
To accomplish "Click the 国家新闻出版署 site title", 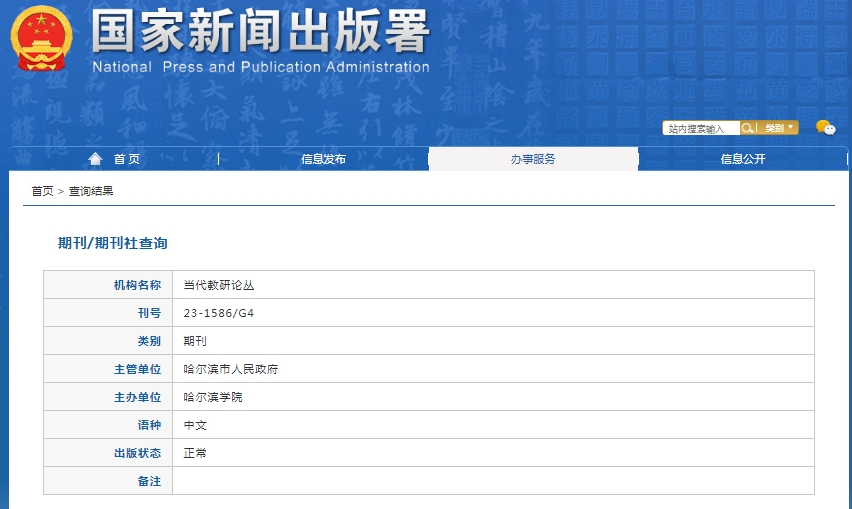I will pyautogui.click(x=260, y=33).
